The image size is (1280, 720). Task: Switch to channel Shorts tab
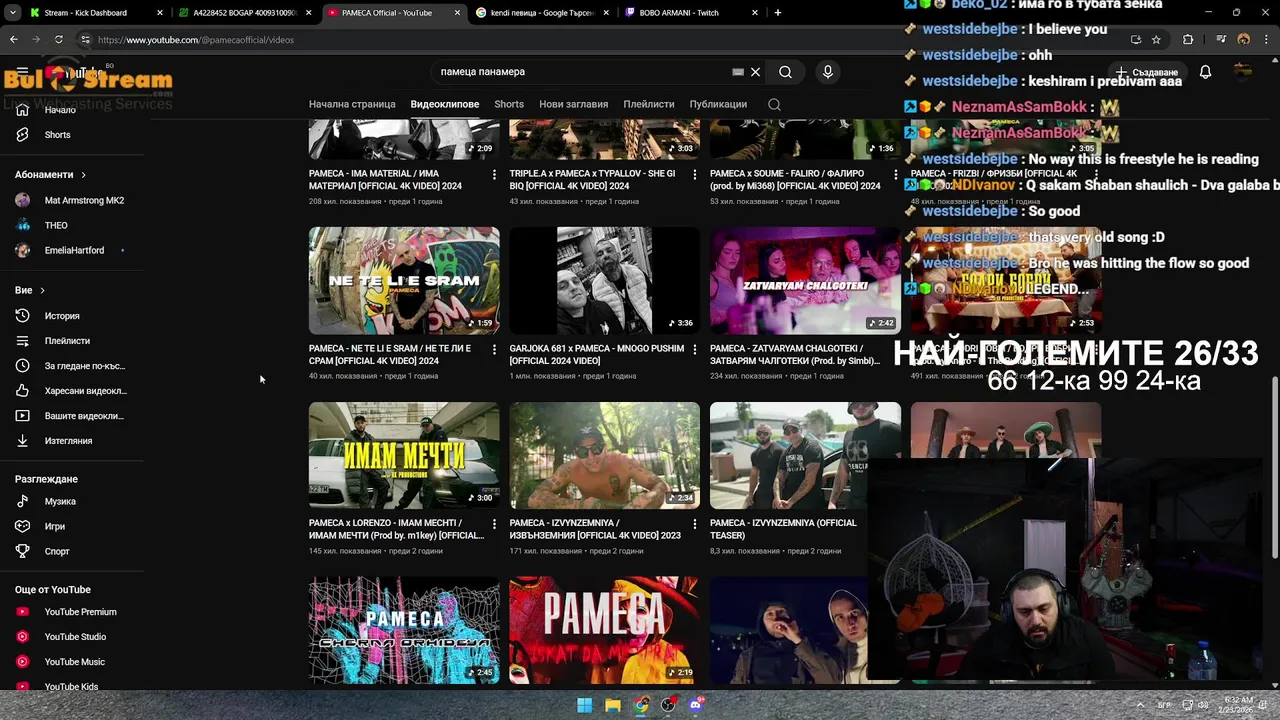click(x=509, y=104)
